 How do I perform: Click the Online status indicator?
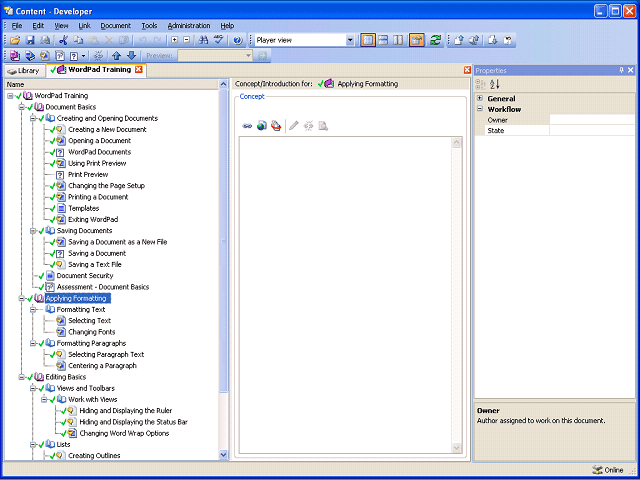tap(608, 470)
